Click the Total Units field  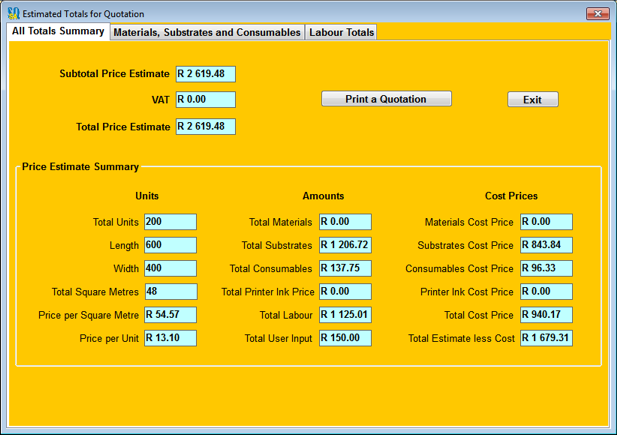[x=170, y=222]
